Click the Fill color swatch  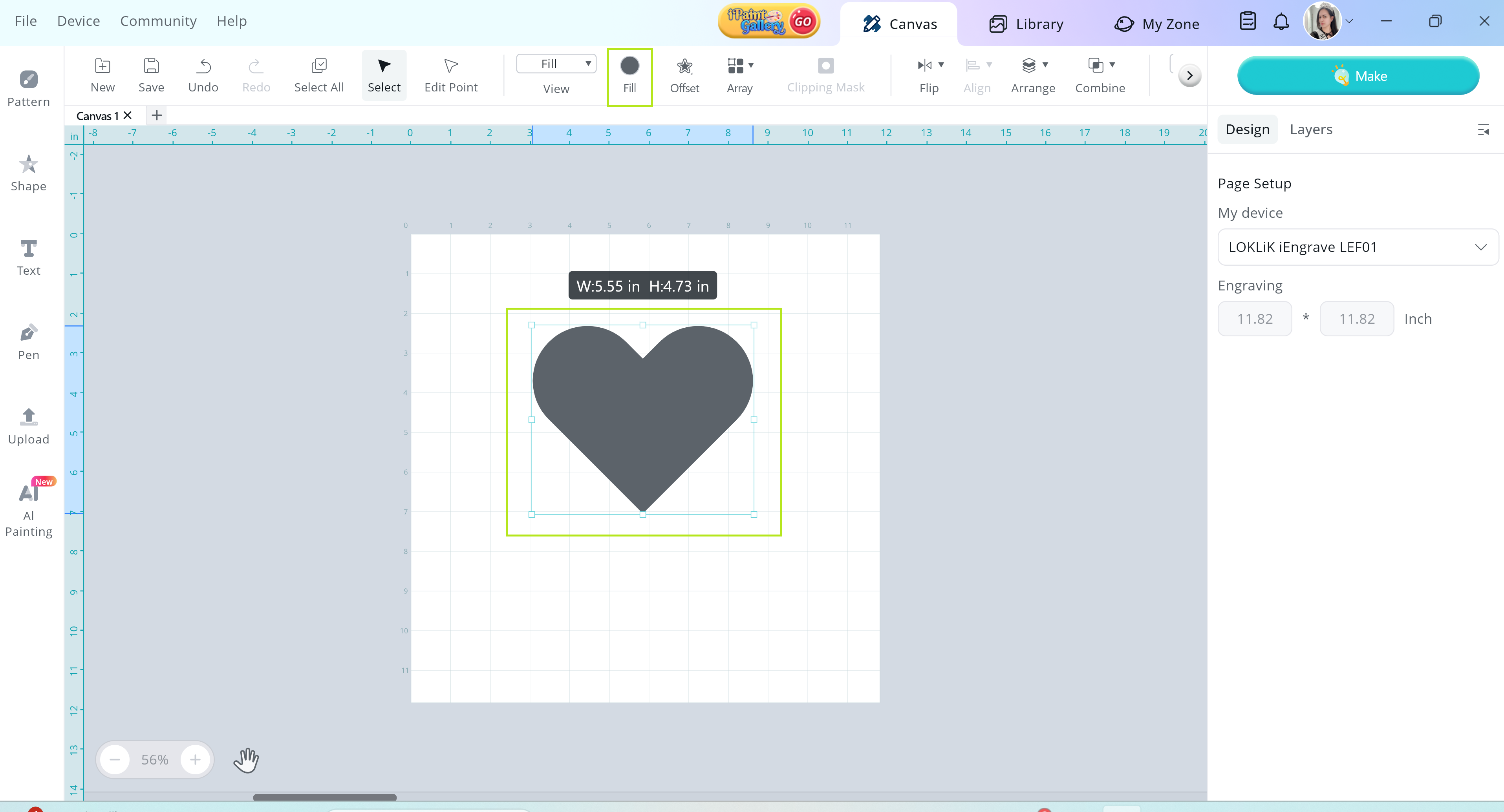pos(629,66)
